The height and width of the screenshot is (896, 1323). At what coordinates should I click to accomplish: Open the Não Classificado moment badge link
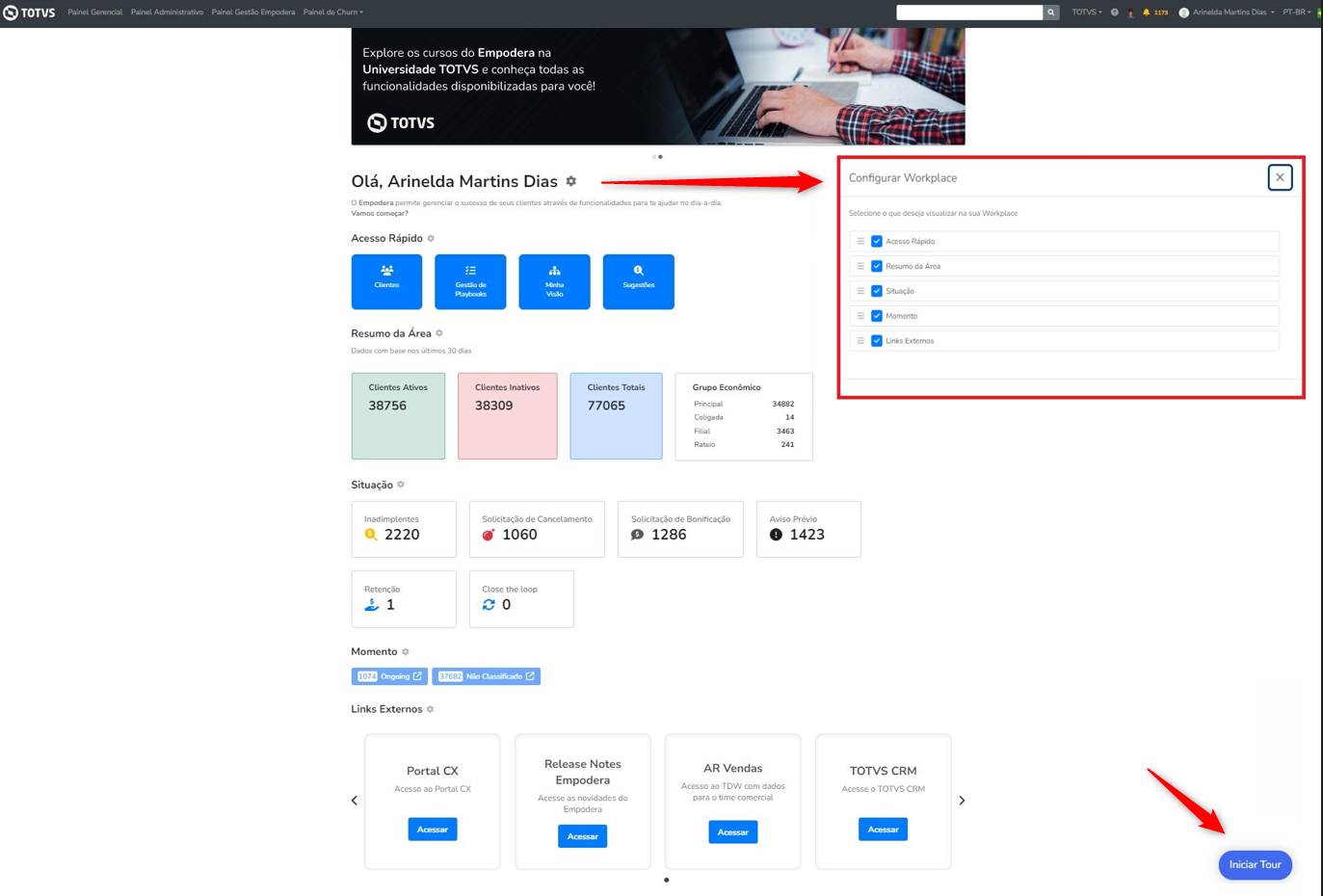(x=487, y=676)
